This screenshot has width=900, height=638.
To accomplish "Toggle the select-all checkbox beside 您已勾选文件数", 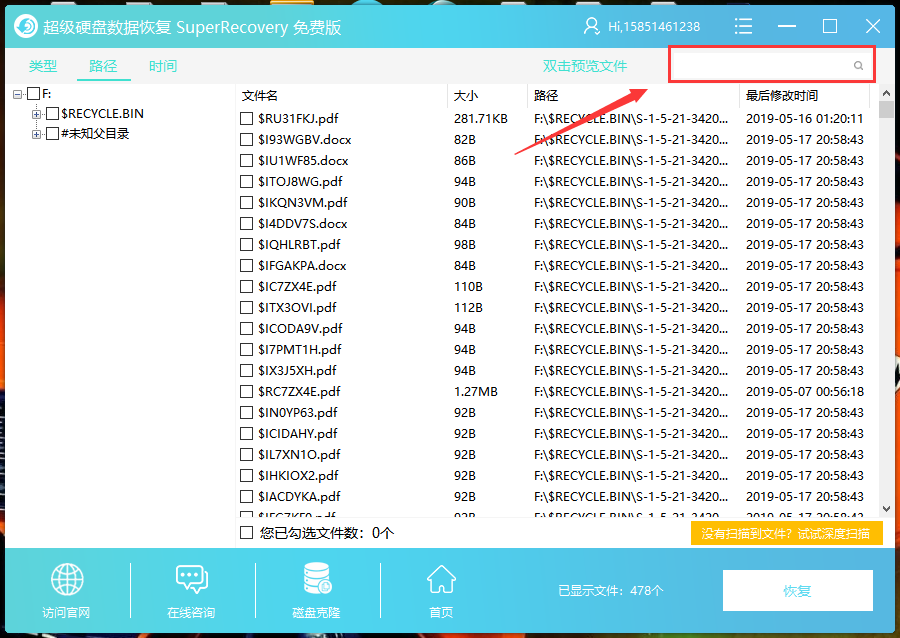I will 246,533.
